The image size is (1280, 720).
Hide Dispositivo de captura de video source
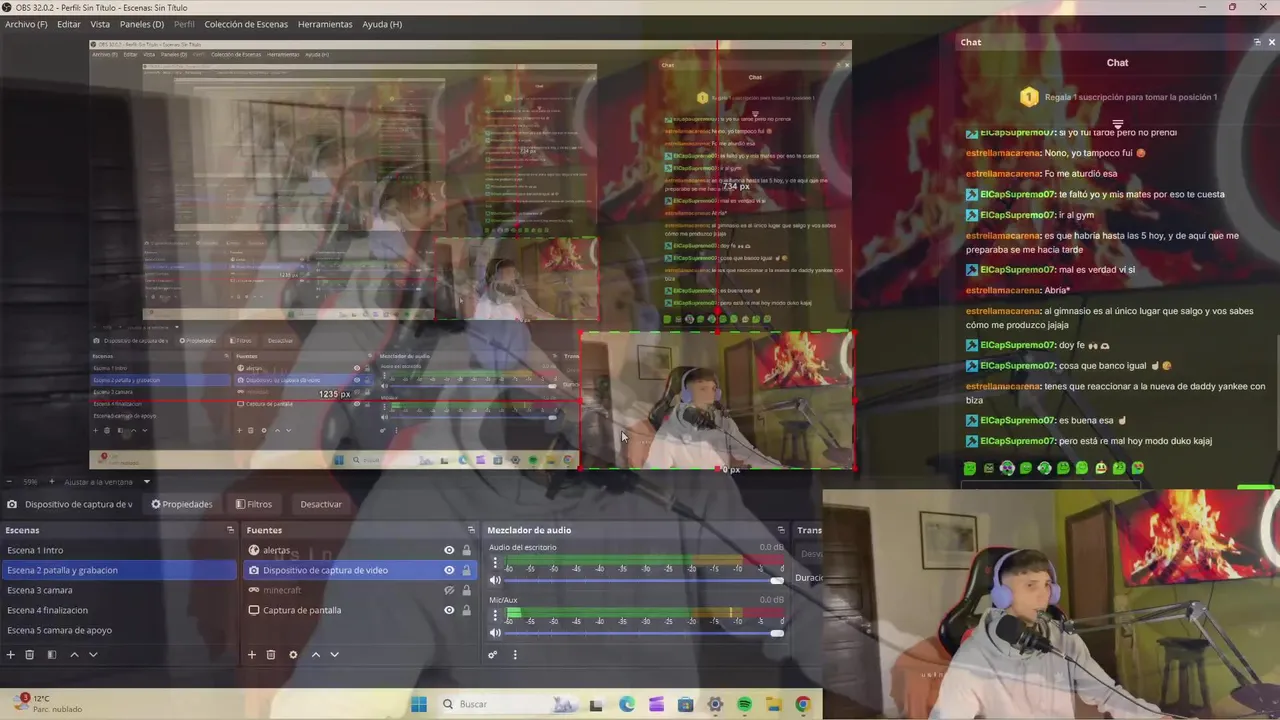coord(449,570)
